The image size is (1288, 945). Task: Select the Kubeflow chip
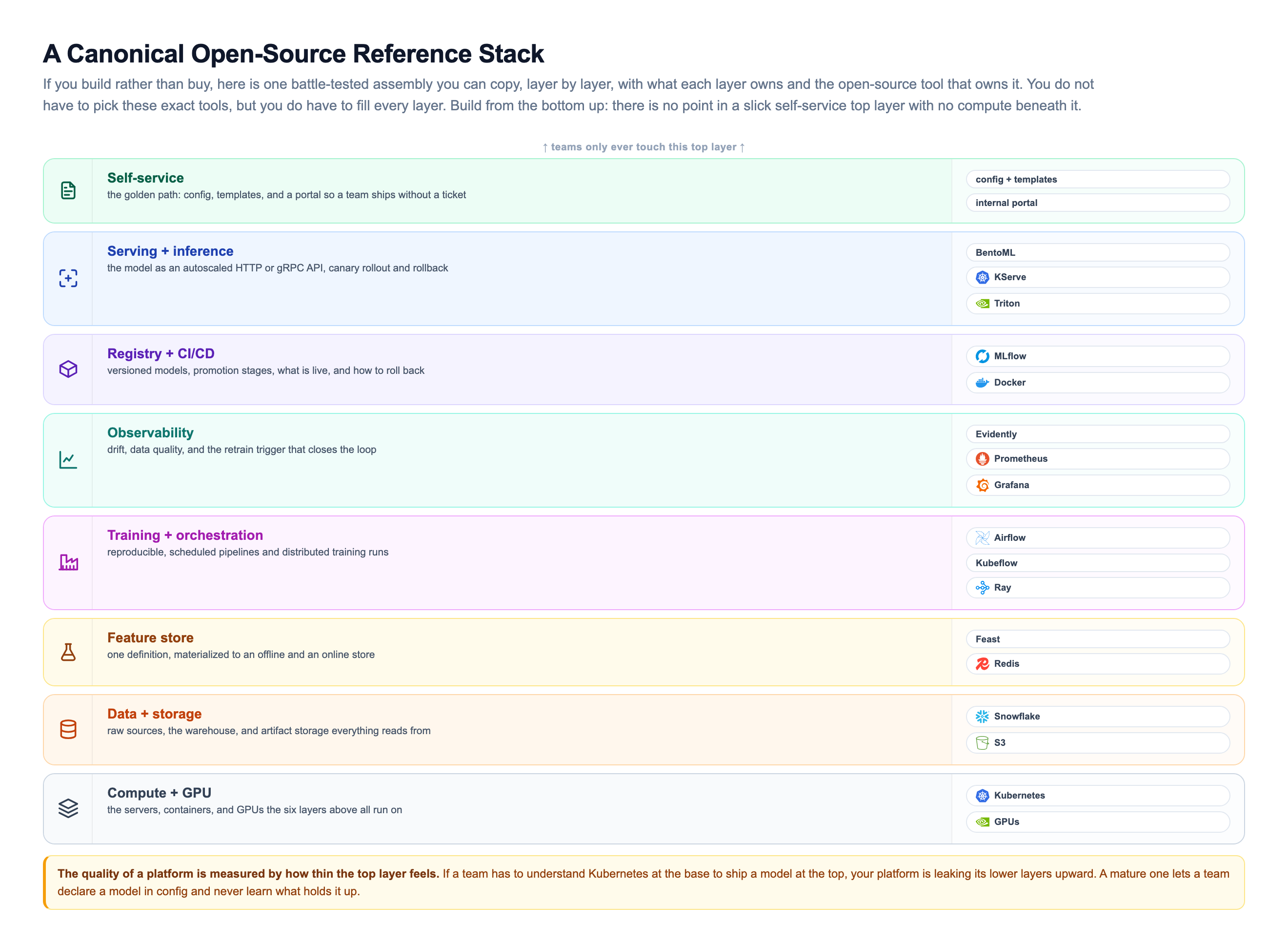1098,563
